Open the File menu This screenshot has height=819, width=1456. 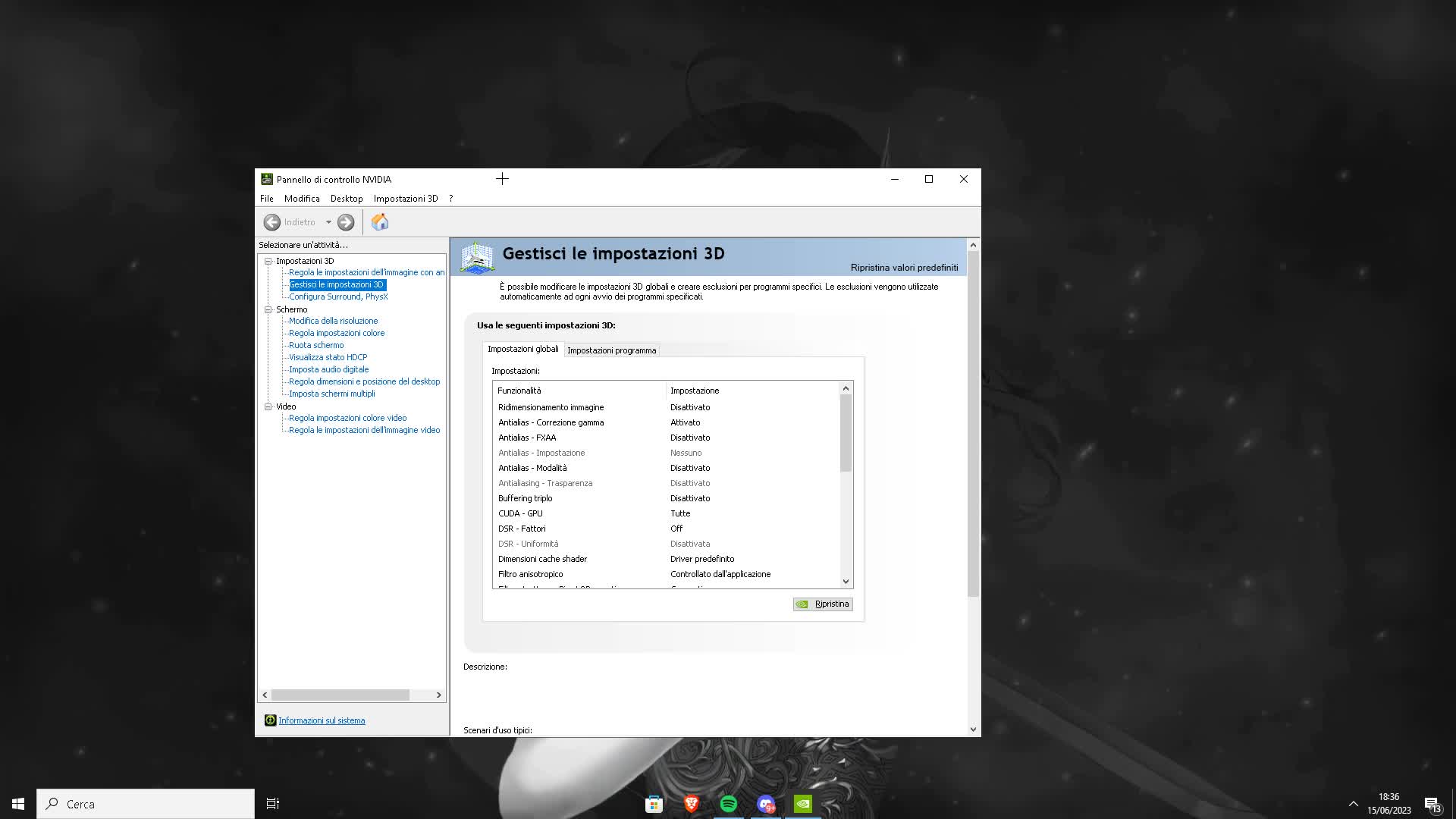click(x=267, y=199)
